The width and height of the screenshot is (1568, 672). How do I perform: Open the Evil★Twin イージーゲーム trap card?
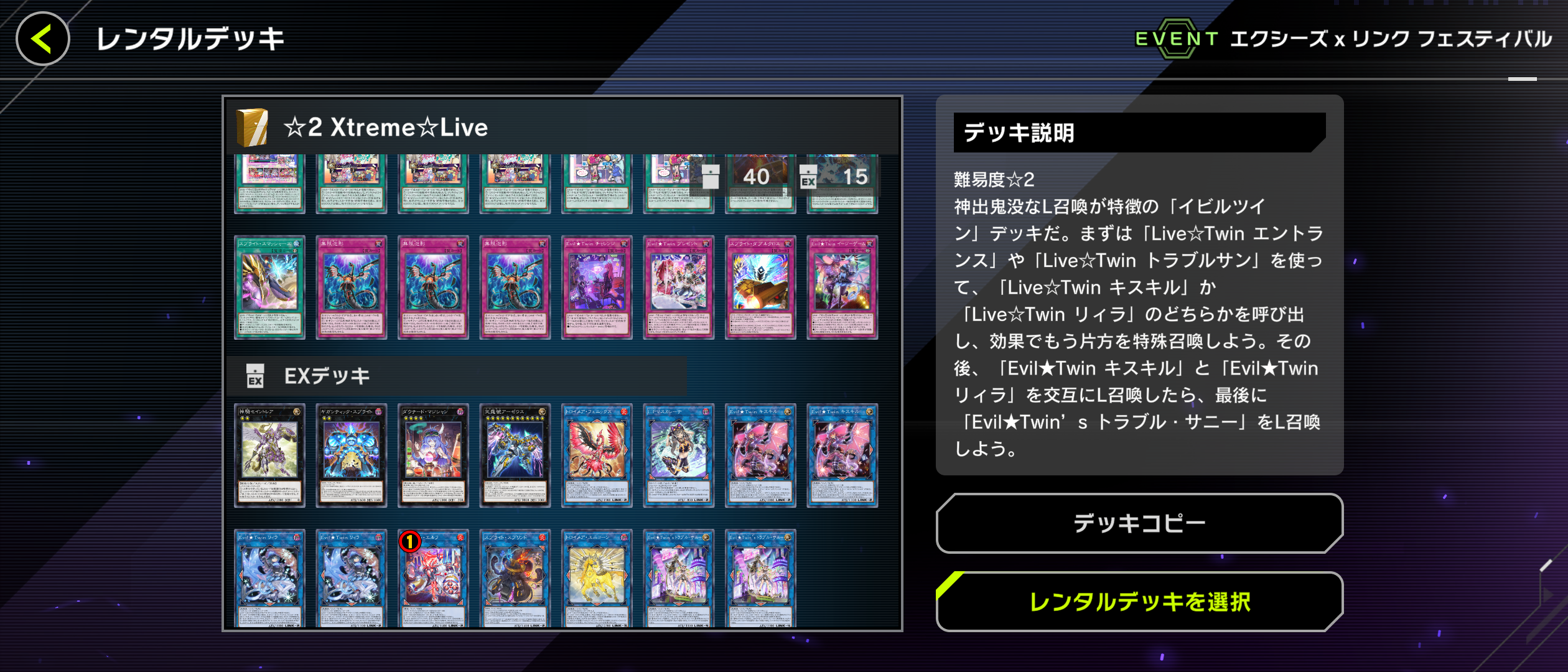(x=842, y=287)
